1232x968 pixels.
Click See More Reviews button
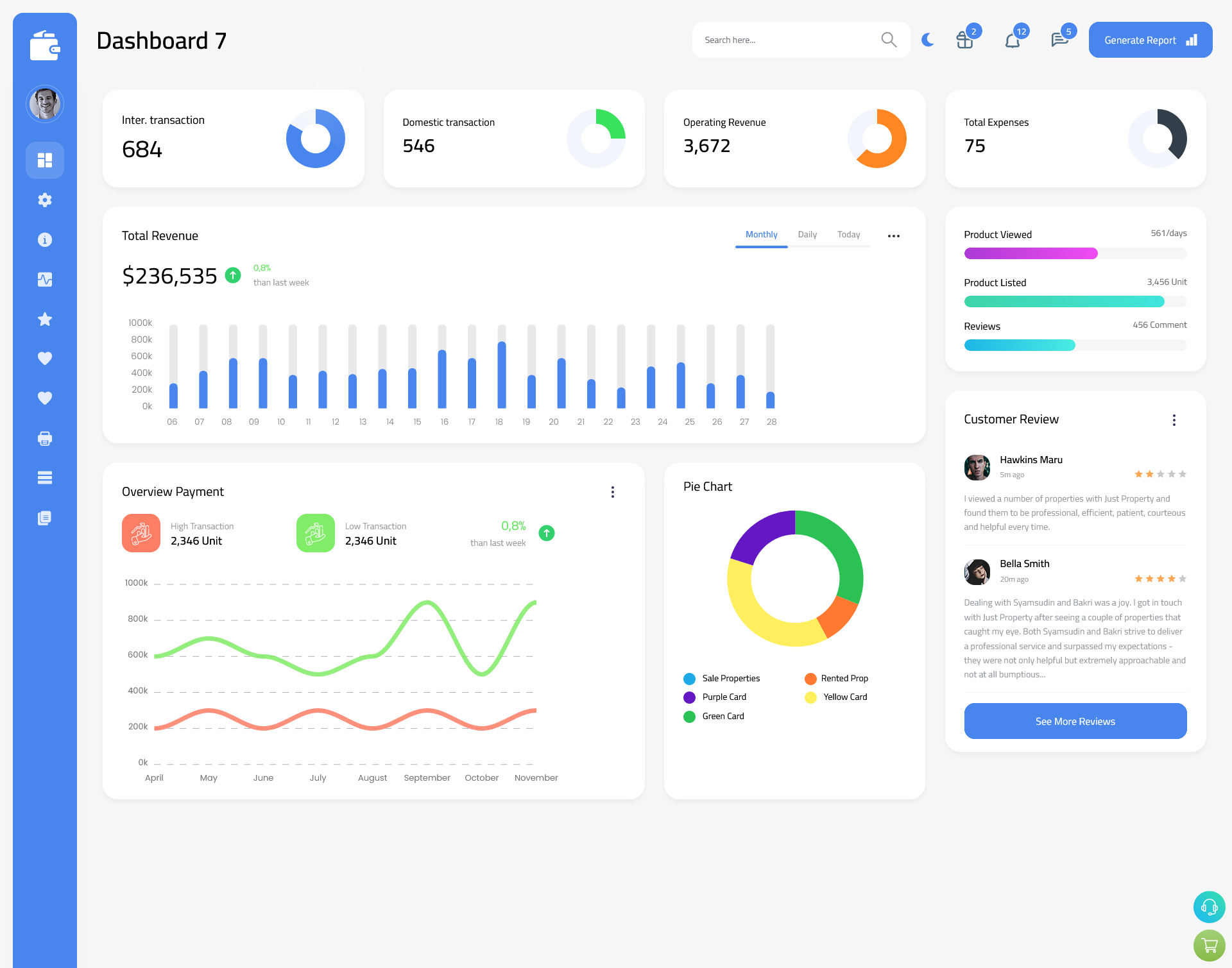click(x=1075, y=721)
